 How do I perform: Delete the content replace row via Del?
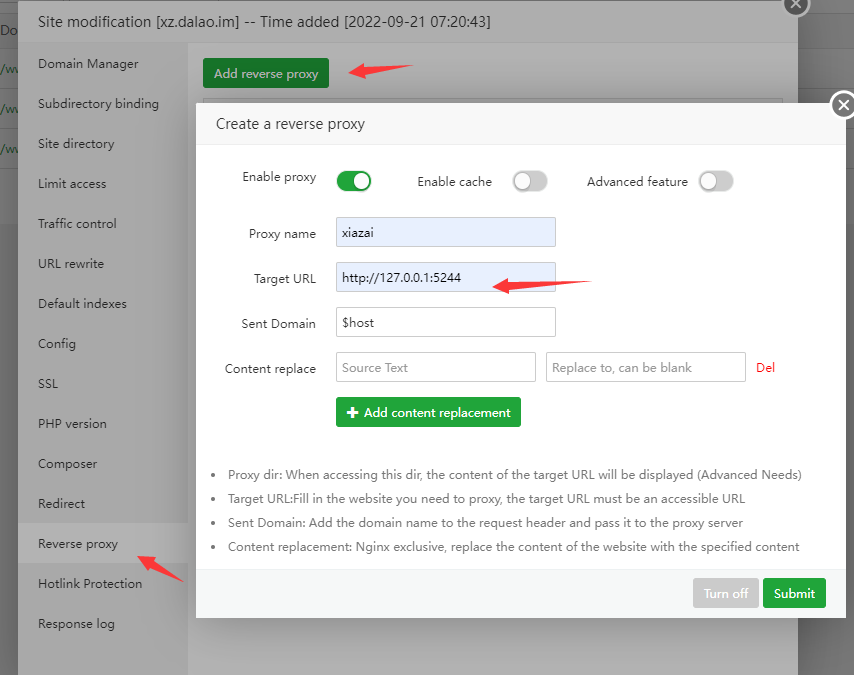(x=765, y=368)
